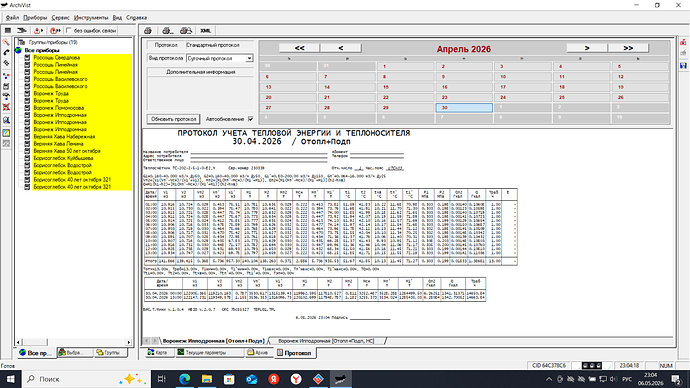Click the map picture icon in left sidebar
690x388 pixels.
tap(6, 132)
